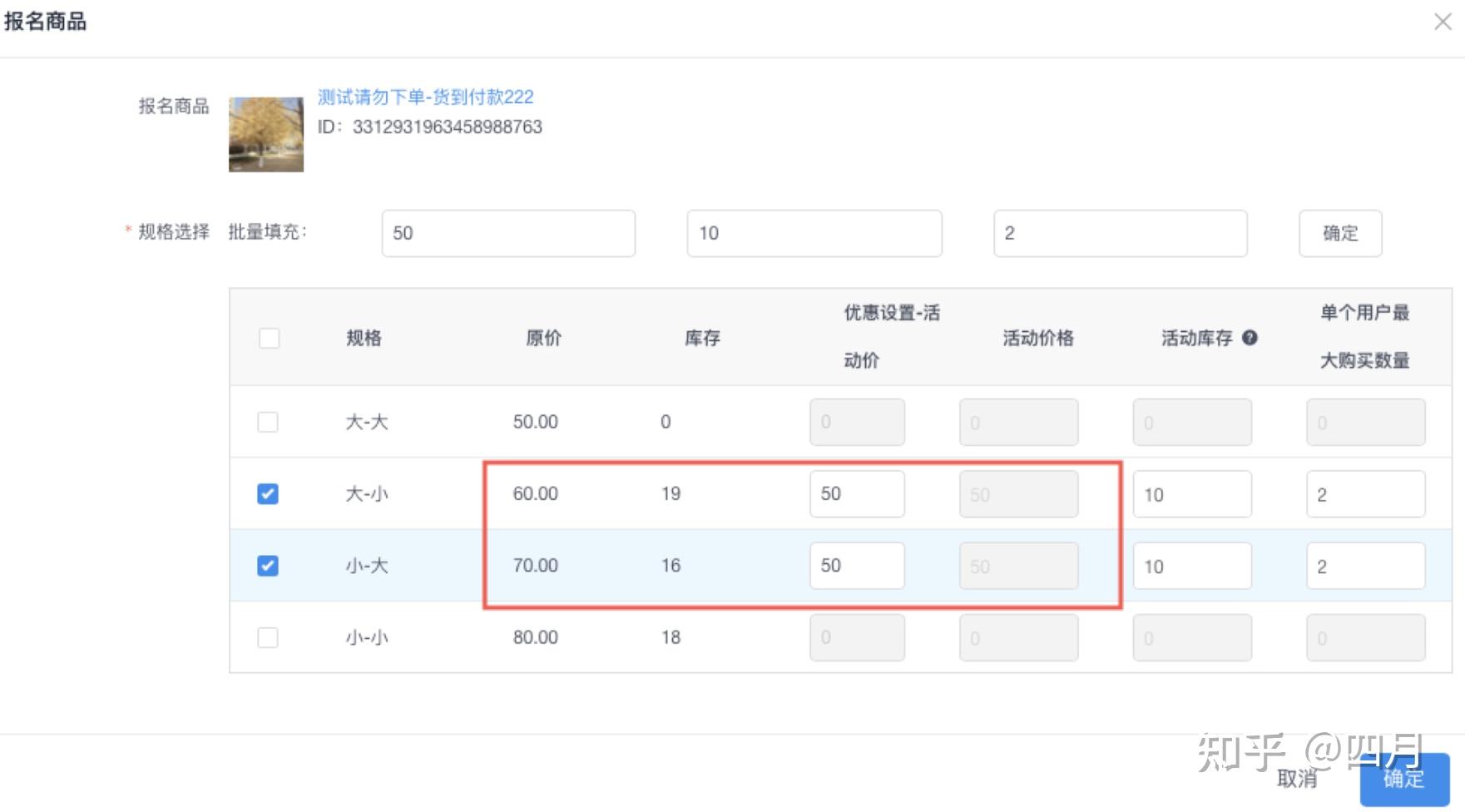Viewport: 1465px width, 812px height.
Task: Focus the batch-fill limit field showing 2
Action: click(x=1121, y=233)
